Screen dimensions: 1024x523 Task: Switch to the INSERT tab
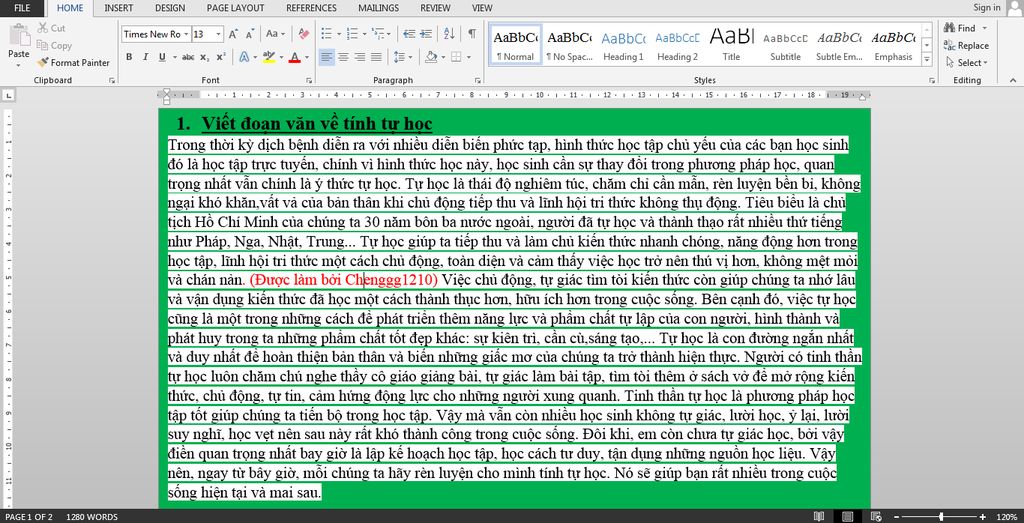120,8
